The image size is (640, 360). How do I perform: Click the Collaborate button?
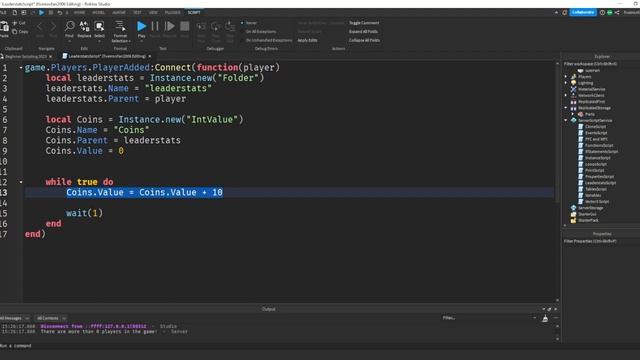[x=583, y=13]
